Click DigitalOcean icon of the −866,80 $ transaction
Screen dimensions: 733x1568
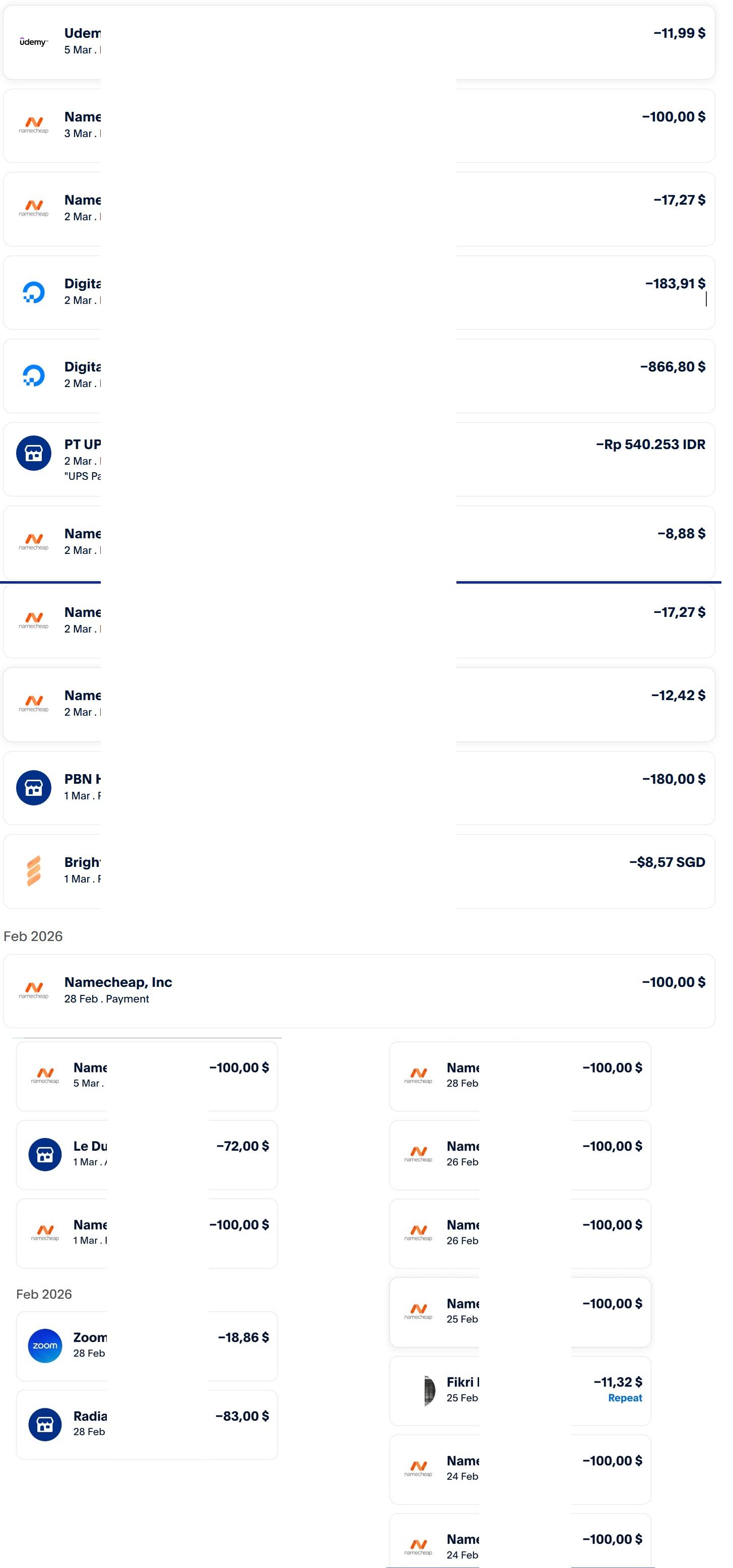pyautogui.click(x=33, y=375)
